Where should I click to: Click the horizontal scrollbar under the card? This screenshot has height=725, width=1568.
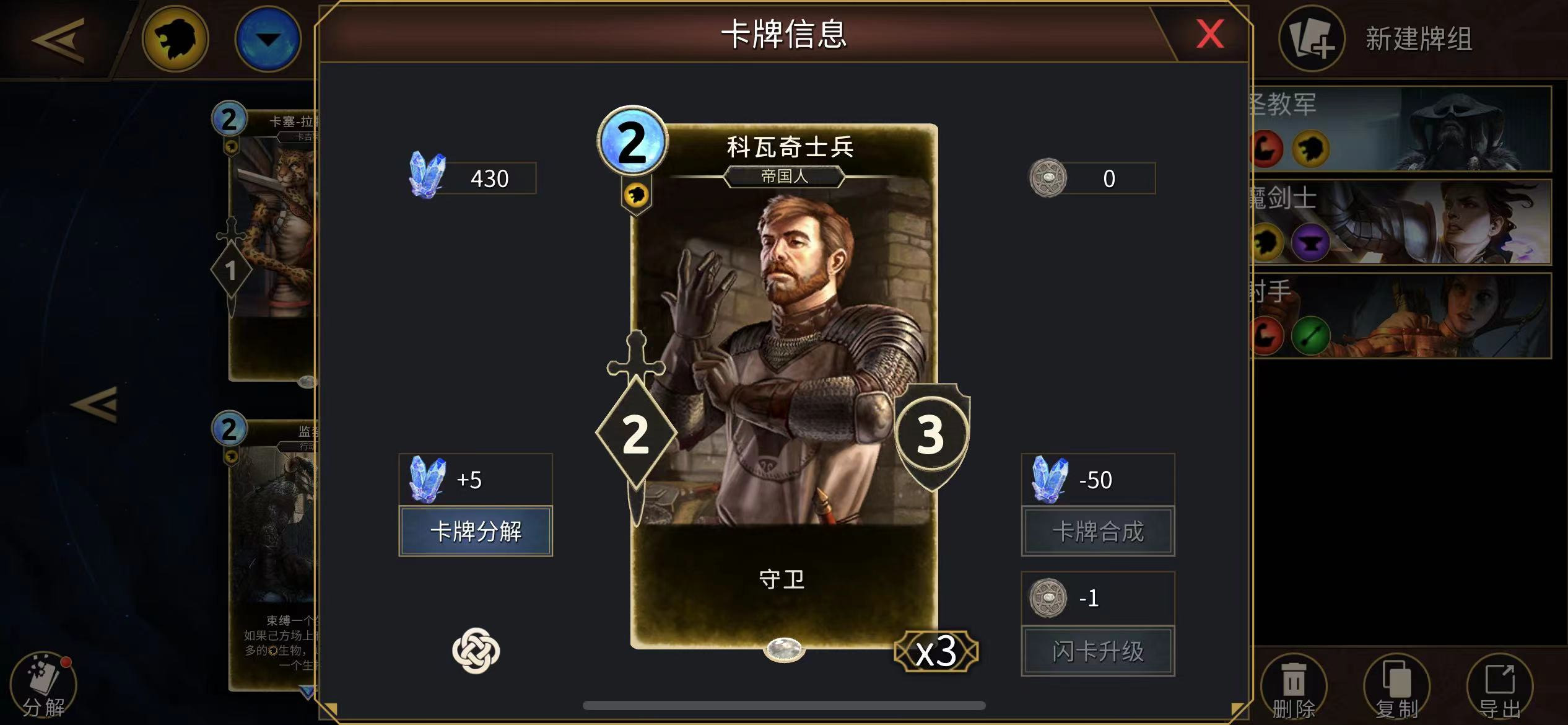(x=784, y=705)
